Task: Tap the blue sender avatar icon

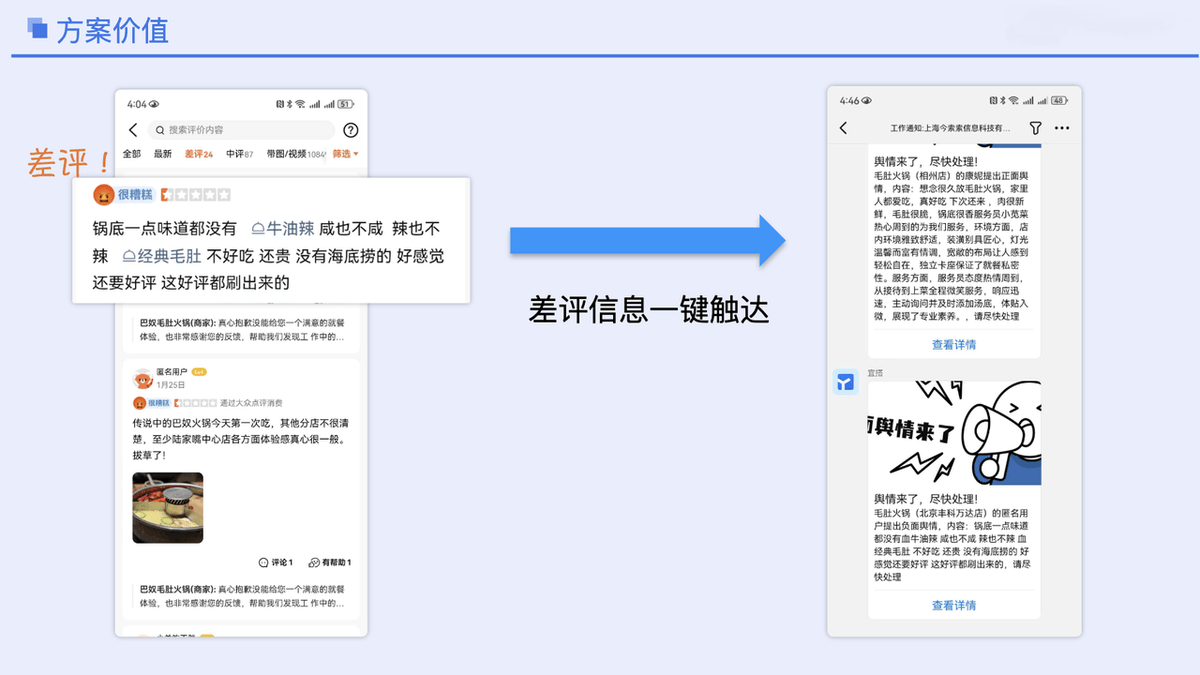Action: click(846, 381)
